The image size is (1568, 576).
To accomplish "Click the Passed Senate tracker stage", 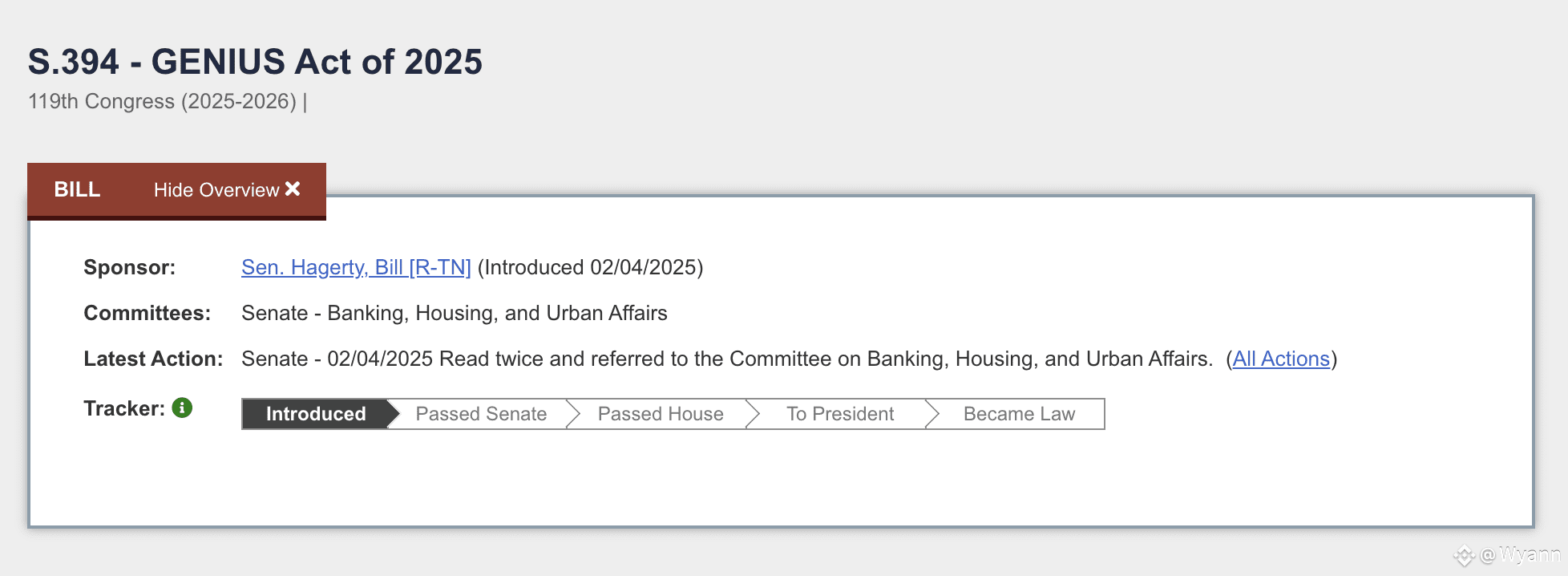I will pyautogui.click(x=481, y=414).
